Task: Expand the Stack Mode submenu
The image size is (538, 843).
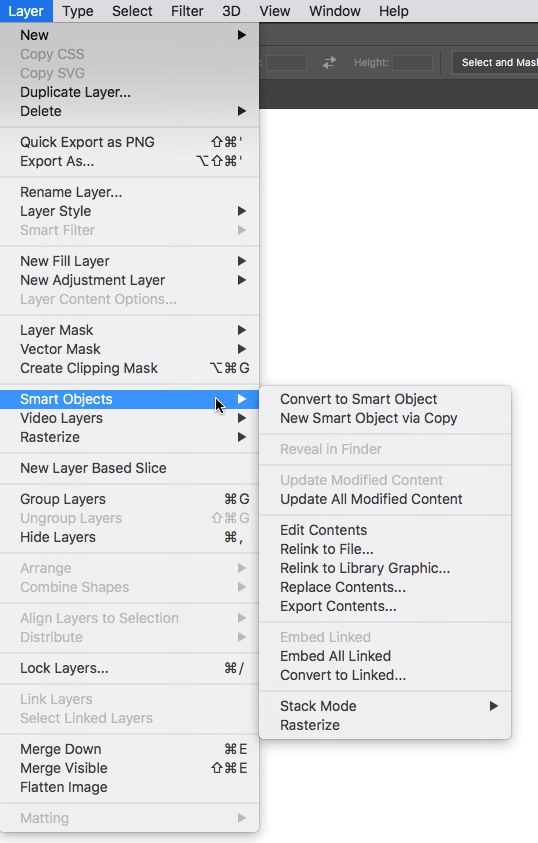Action: (385, 706)
